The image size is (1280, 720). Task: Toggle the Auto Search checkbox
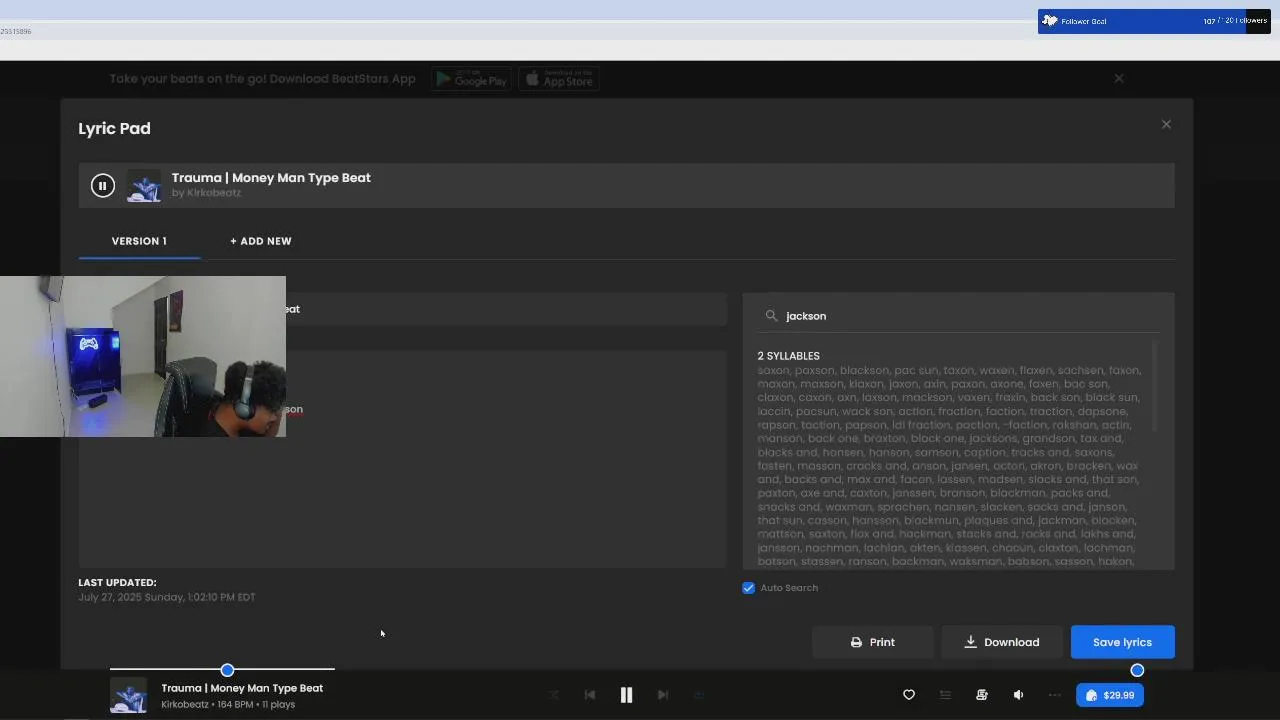748,588
